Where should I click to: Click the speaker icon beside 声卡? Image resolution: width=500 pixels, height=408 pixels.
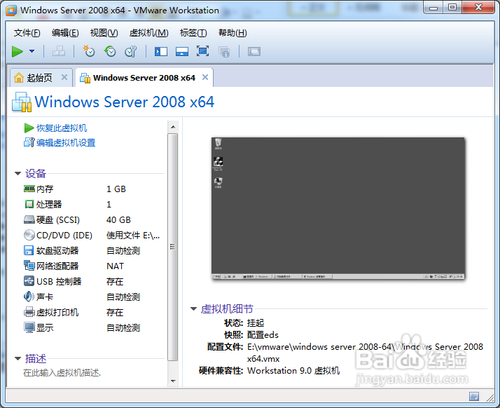[x=29, y=296]
